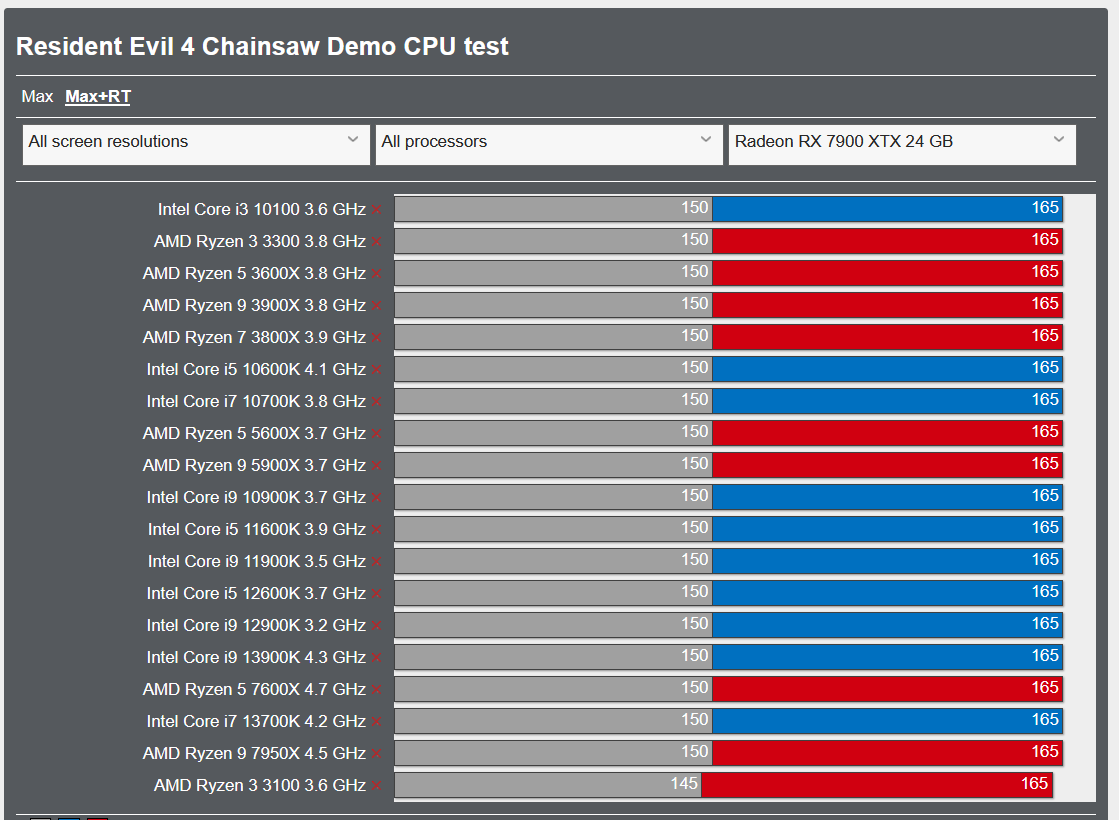The image size is (1119, 820).
Task: Select the 'AMD Ryzen 5 7600X 4.7 GHz' label
Action: (x=254, y=689)
